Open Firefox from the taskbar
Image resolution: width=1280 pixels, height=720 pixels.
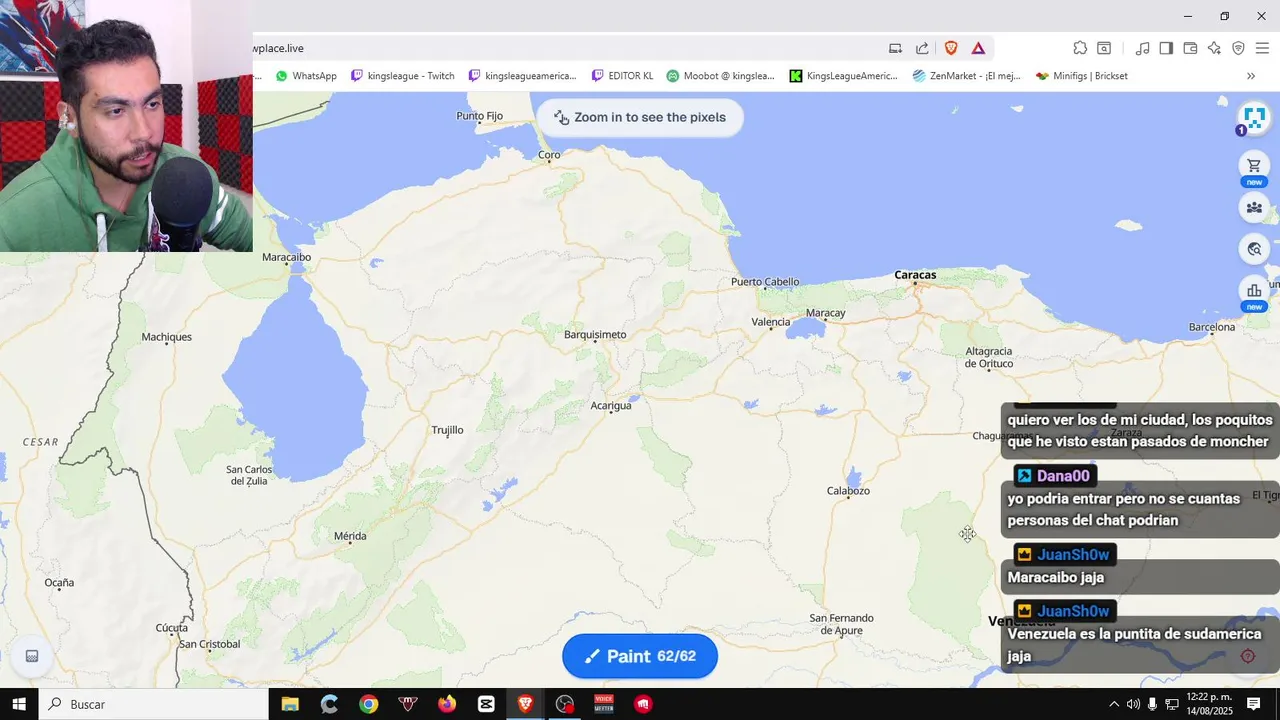point(447,704)
